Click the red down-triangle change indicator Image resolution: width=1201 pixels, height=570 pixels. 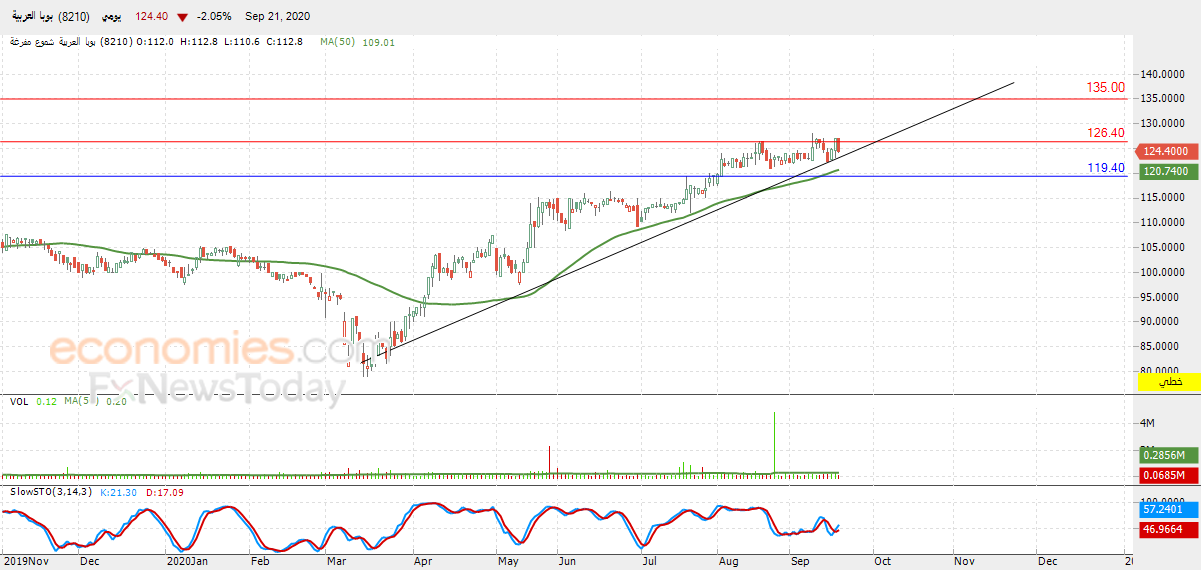(181, 18)
